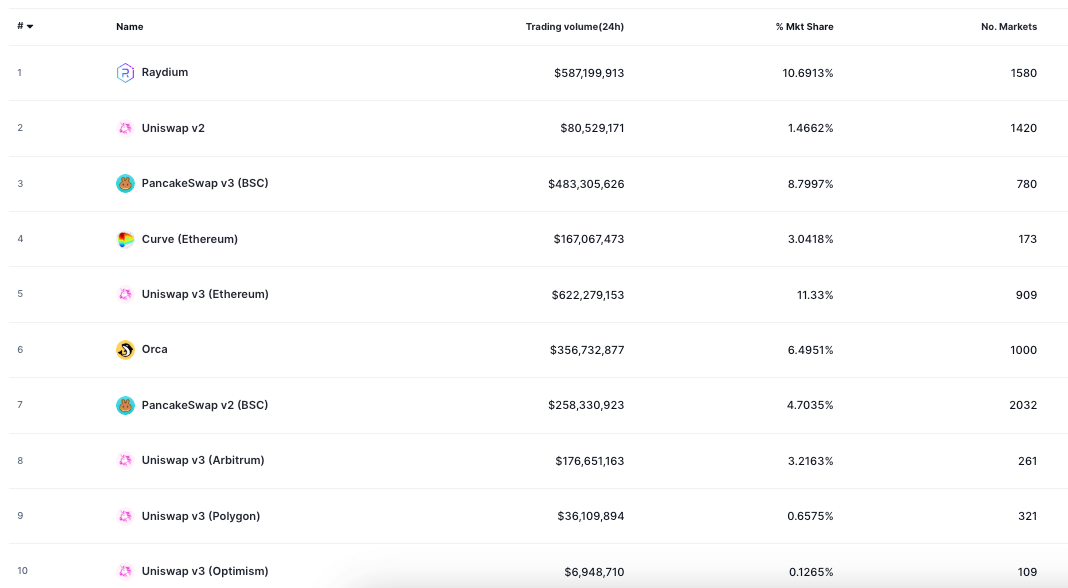1068x588 pixels.
Task: Open Uniswap v3 (Optimism) link
Action: pyautogui.click(x=205, y=572)
